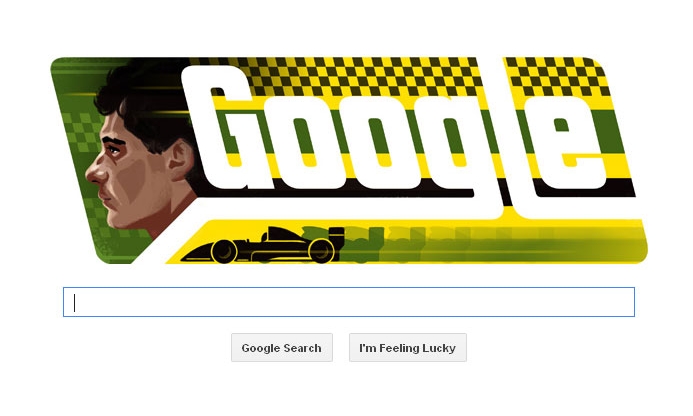
Task: Click the driver's eye in the portrait
Action: pos(114,150)
